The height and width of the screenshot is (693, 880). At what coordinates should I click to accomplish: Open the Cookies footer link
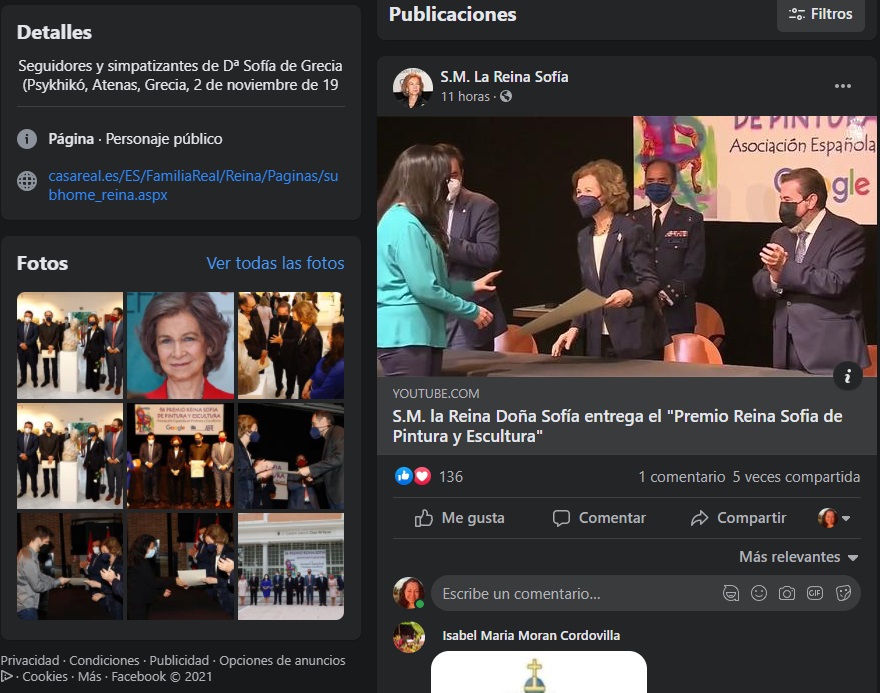tap(45, 677)
